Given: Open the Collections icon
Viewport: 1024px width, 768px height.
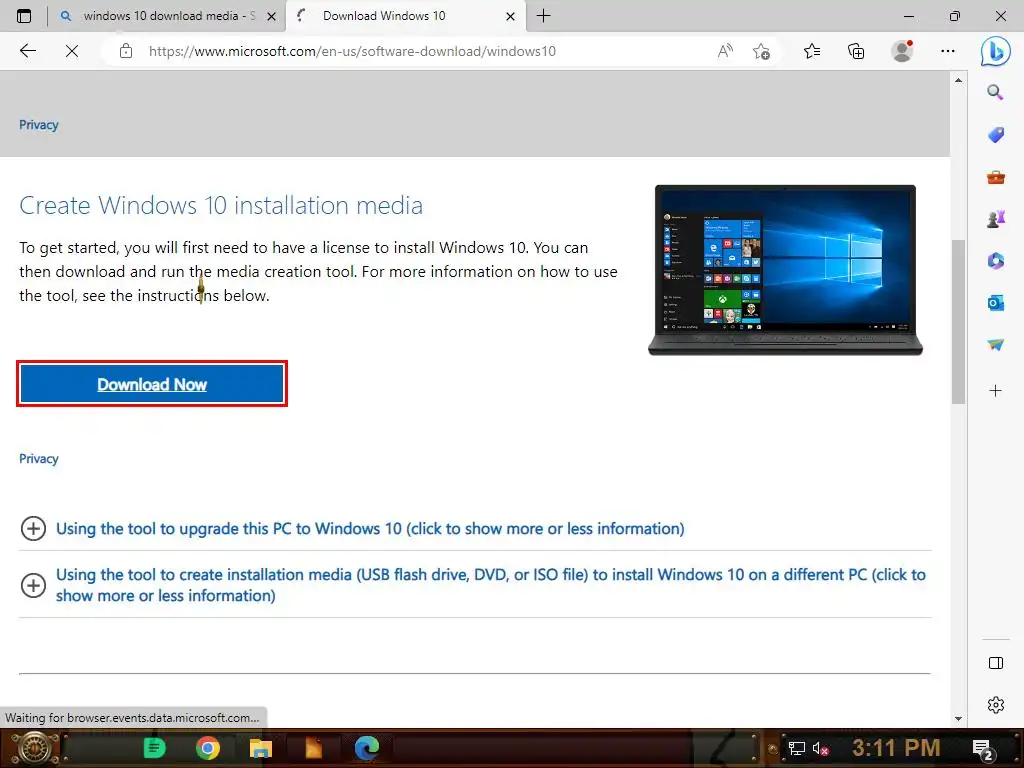Looking at the screenshot, I should pyautogui.click(x=856, y=51).
